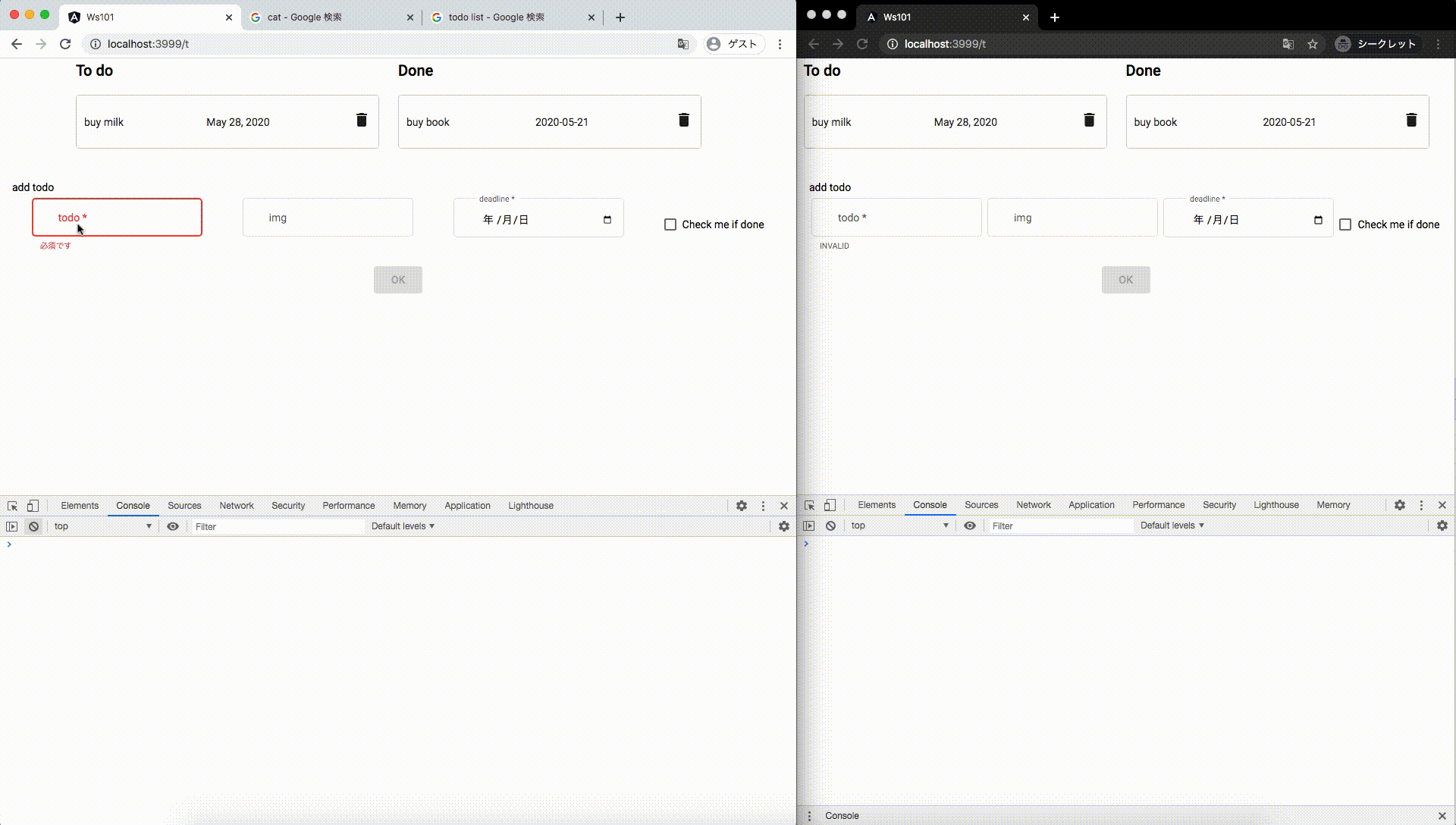Toggle live expression eye in left console
The image size is (1456, 825).
tap(173, 526)
